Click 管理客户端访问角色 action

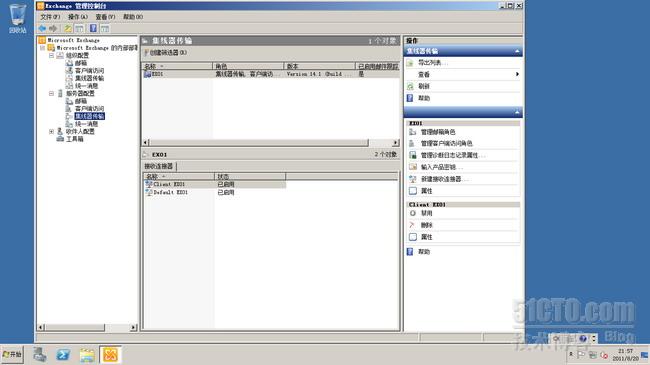coord(446,144)
